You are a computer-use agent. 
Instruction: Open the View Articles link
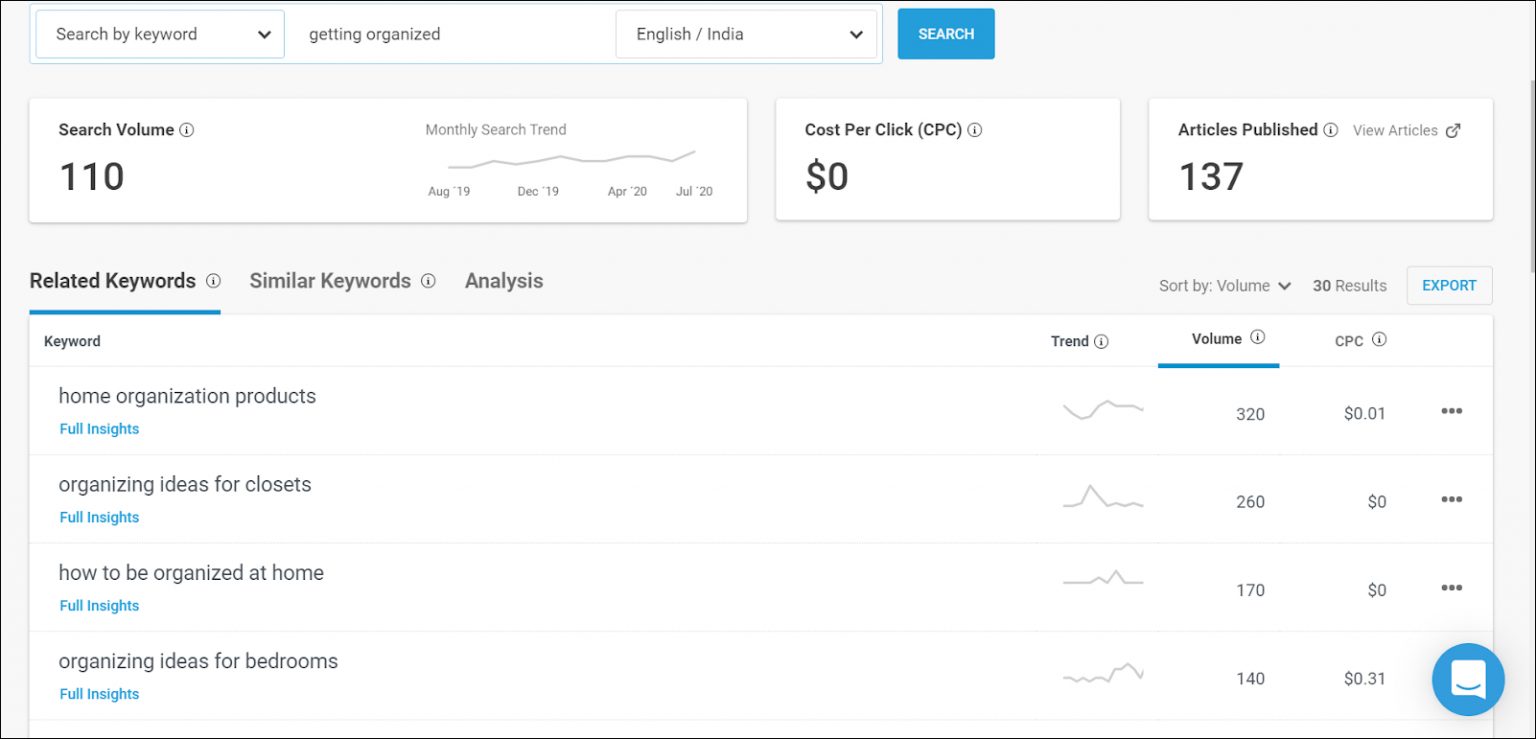[1406, 130]
